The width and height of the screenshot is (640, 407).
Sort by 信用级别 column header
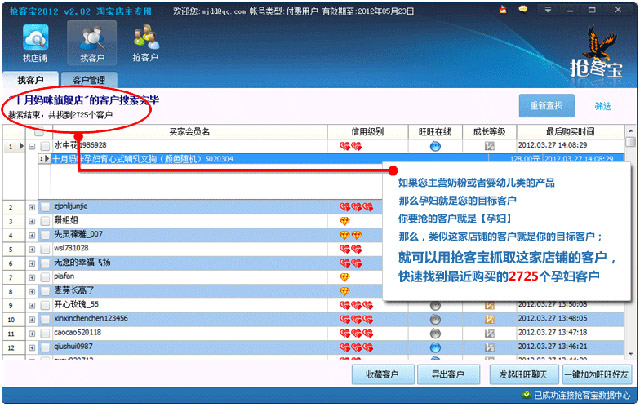pyautogui.click(x=368, y=132)
